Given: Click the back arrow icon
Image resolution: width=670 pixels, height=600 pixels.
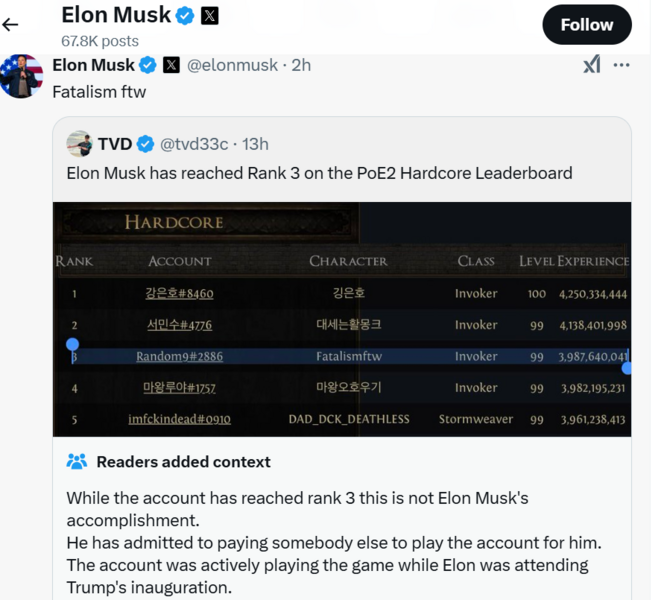Looking at the screenshot, I should pos(11,25).
